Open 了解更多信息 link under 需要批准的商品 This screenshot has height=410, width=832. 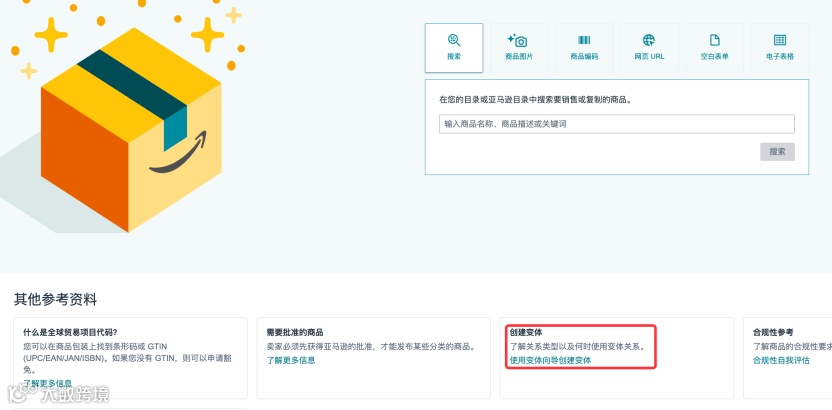[291, 360]
